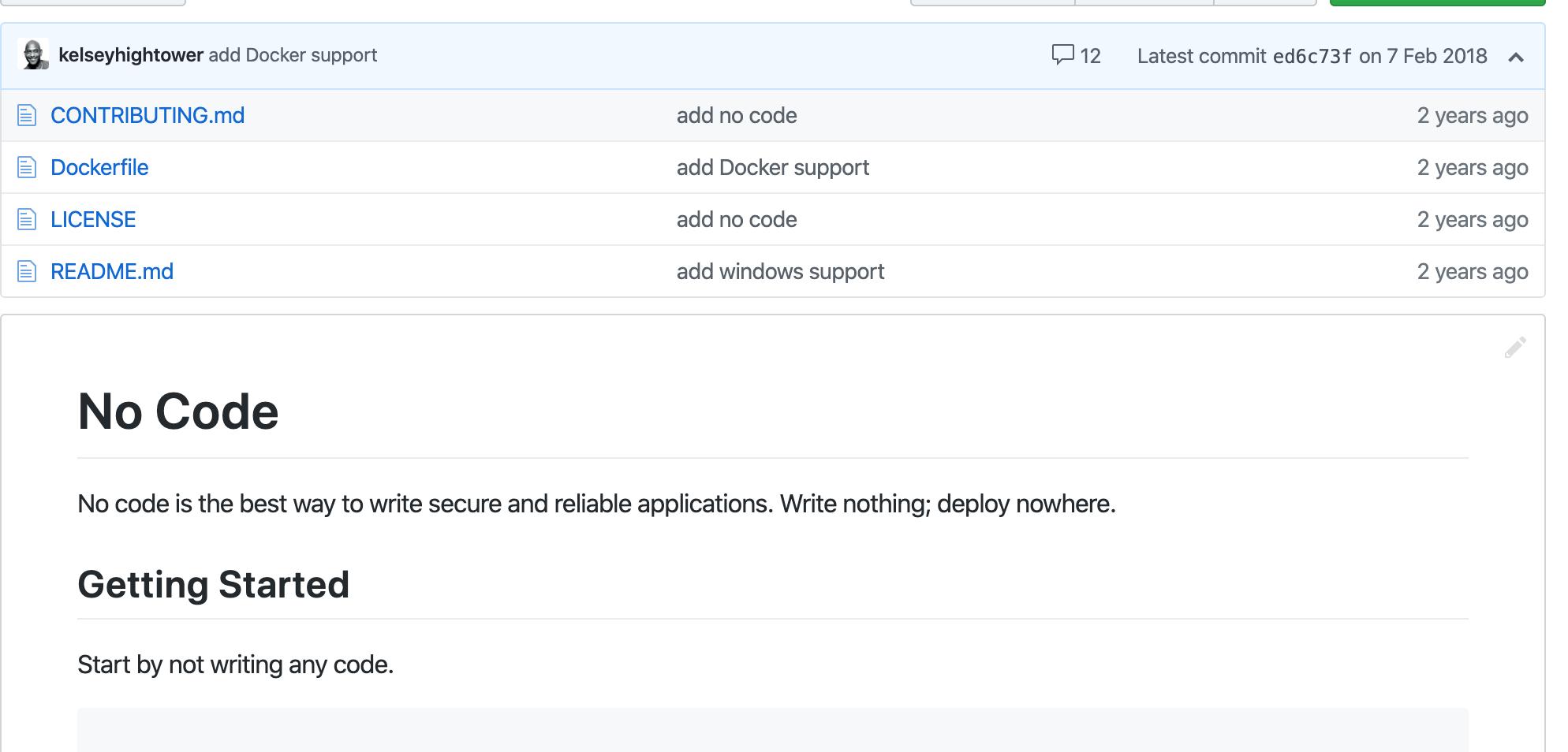This screenshot has width=1568, height=752.
Task: Open the Dockerfile file
Action: [99, 168]
